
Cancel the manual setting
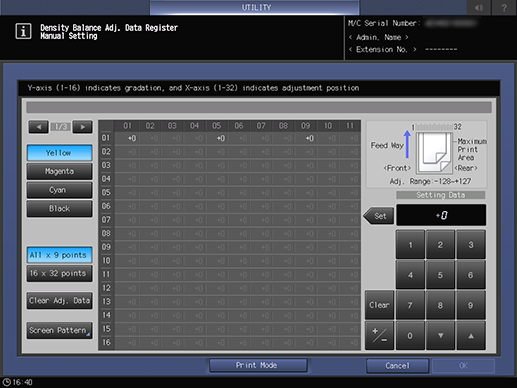(397, 366)
